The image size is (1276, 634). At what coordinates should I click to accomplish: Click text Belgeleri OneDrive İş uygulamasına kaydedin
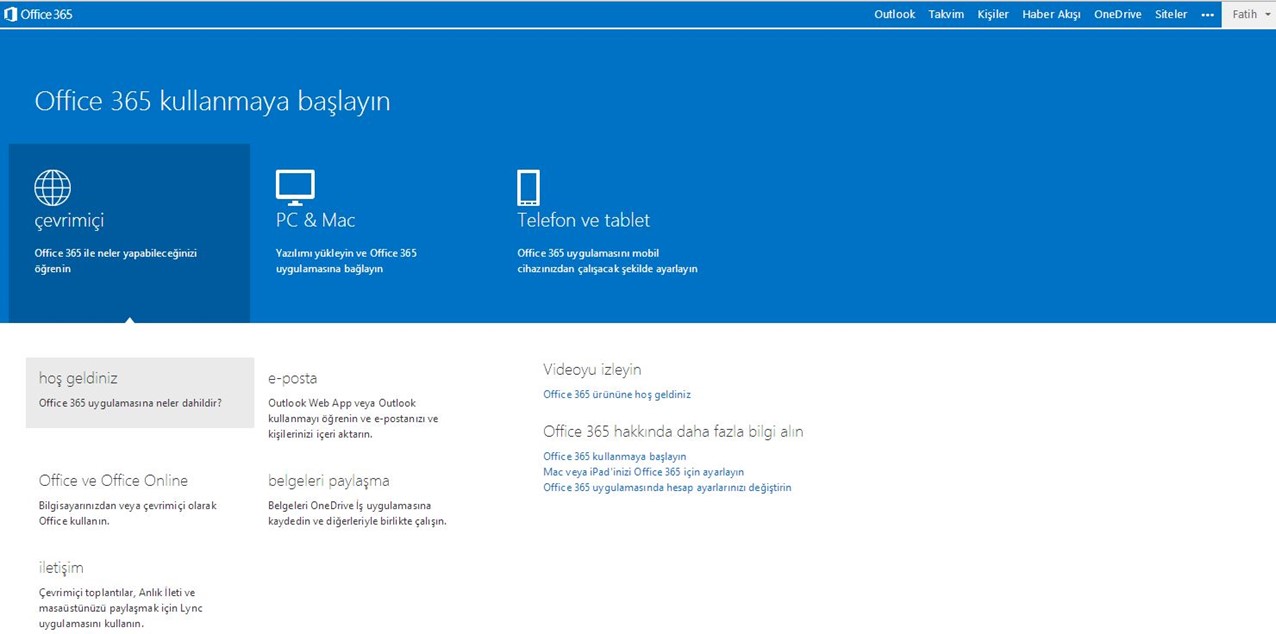point(357,513)
